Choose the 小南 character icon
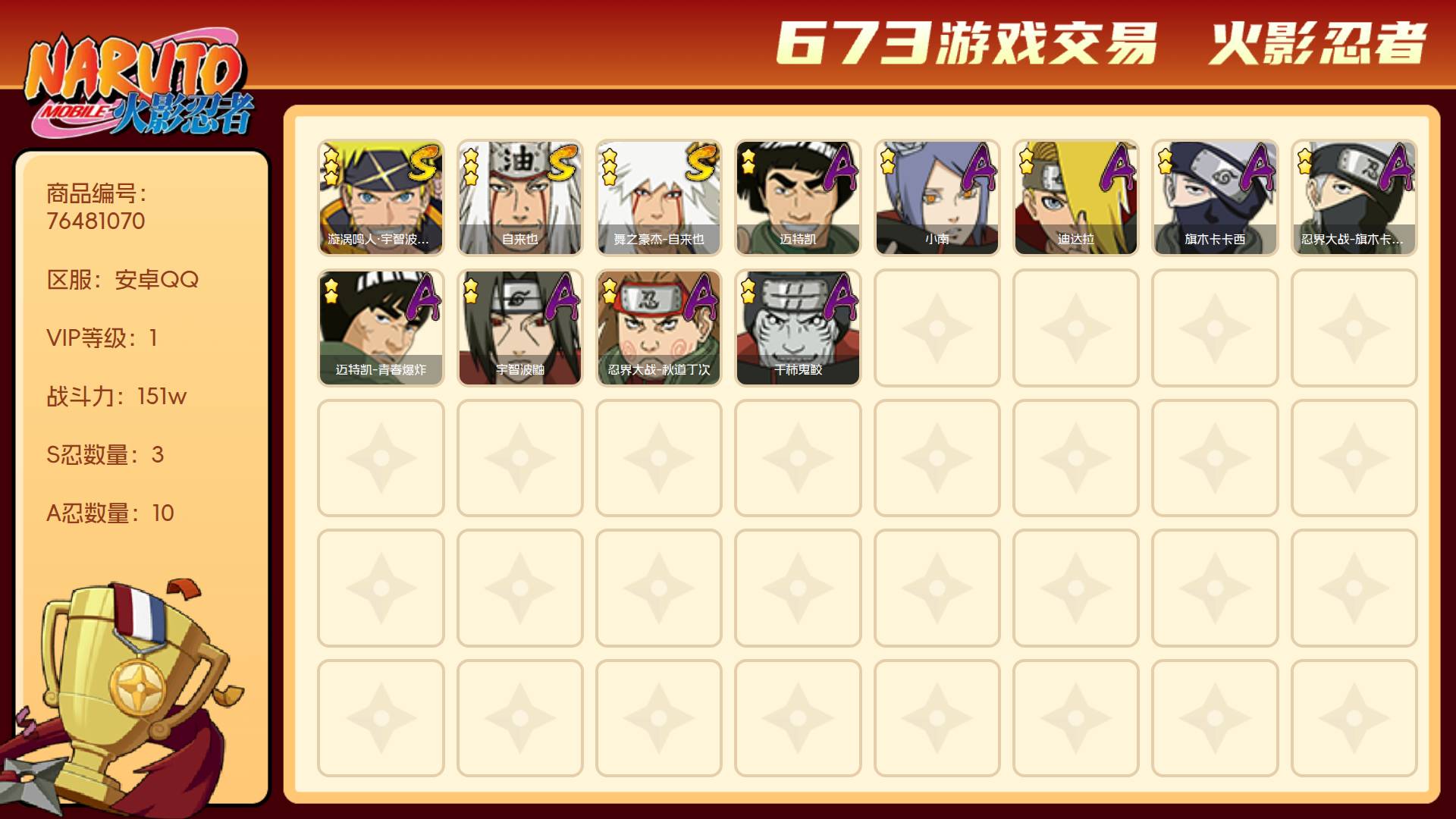Image resolution: width=1456 pixels, height=819 pixels. [x=937, y=197]
